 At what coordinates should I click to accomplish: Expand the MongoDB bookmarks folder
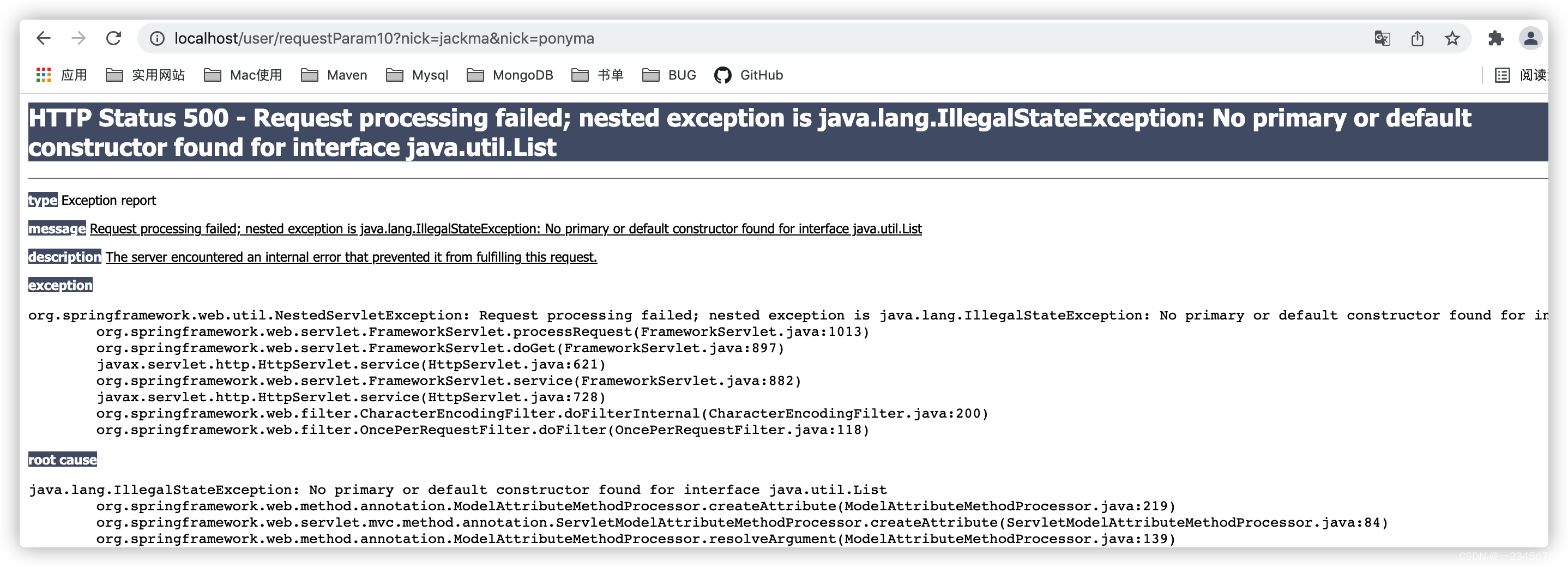point(509,74)
